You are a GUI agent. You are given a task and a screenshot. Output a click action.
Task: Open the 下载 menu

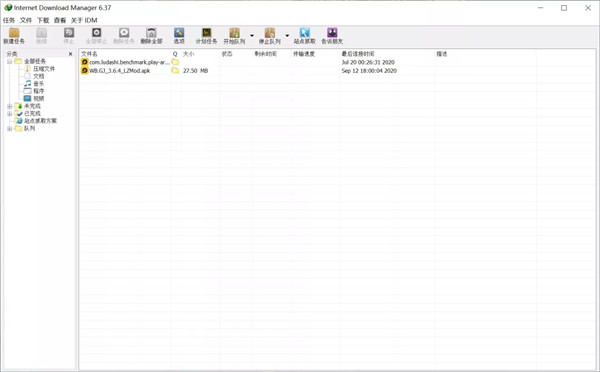43,20
